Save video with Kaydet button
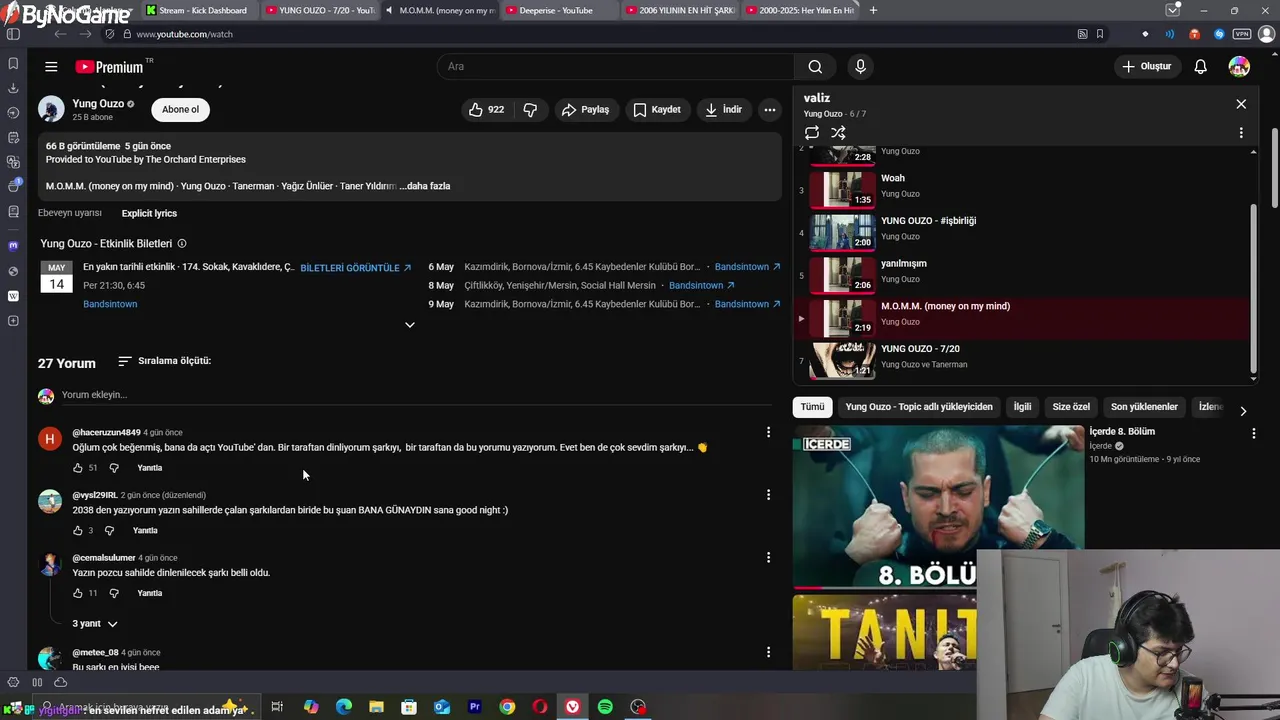Viewport: 1280px width, 720px height. tap(657, 110)
